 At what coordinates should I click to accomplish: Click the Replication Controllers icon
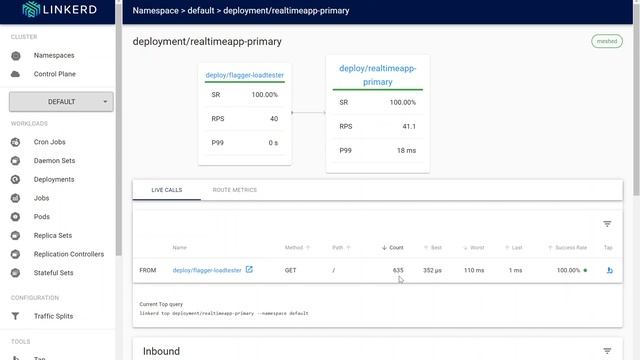(16, 254)
